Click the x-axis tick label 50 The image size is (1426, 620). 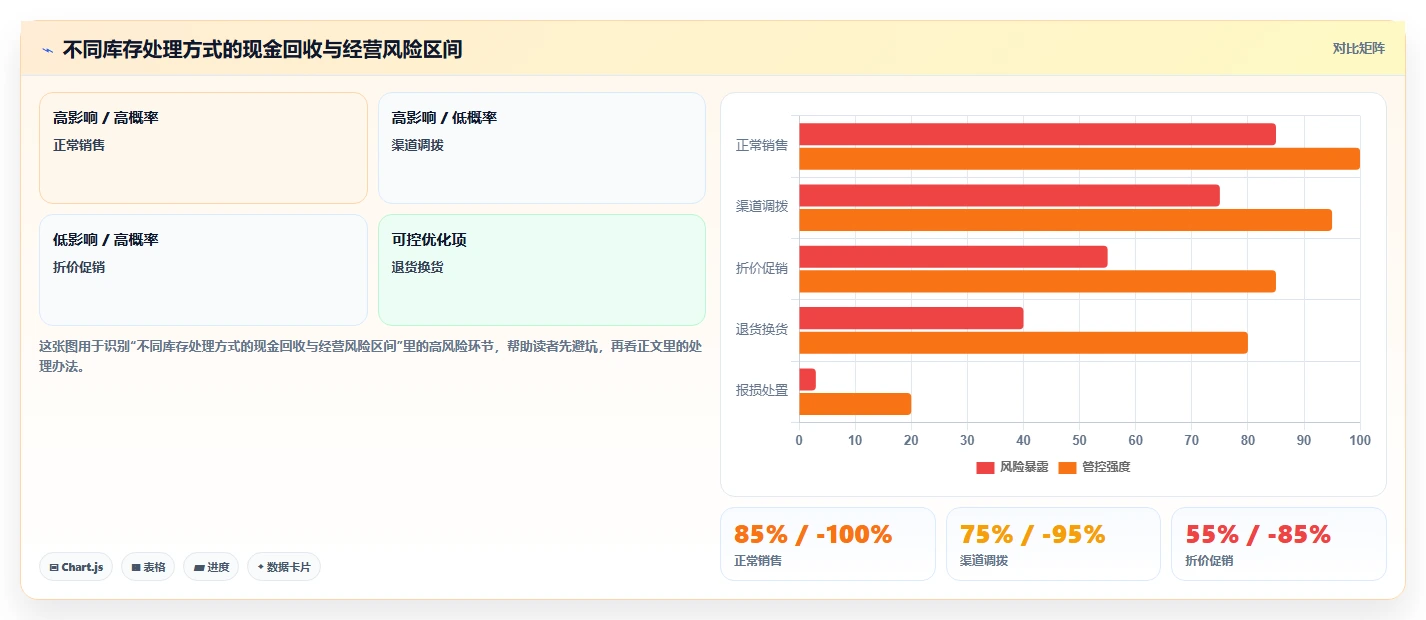tap(1079, 440)
